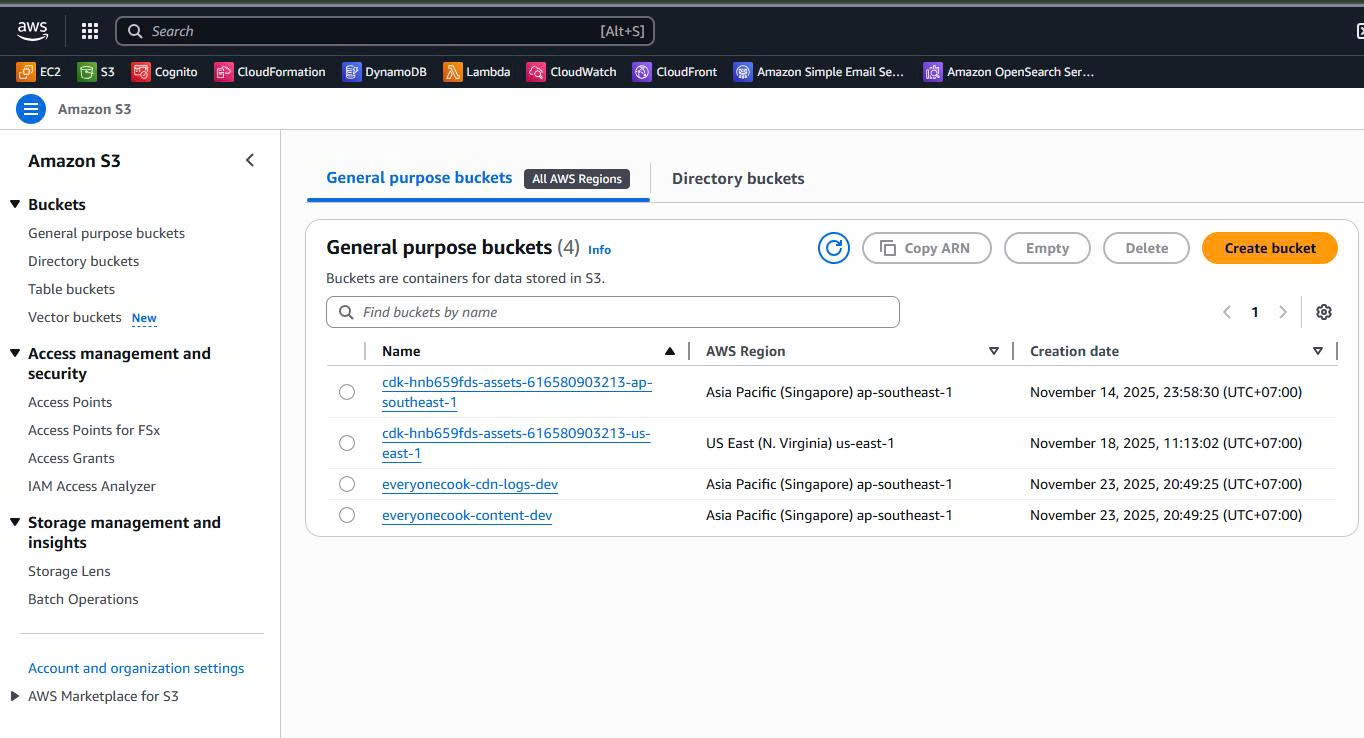The width and height of the screenshot is (1364, 738).
Task: Open bucket table preferences gear
Action: click(1324, 312)
